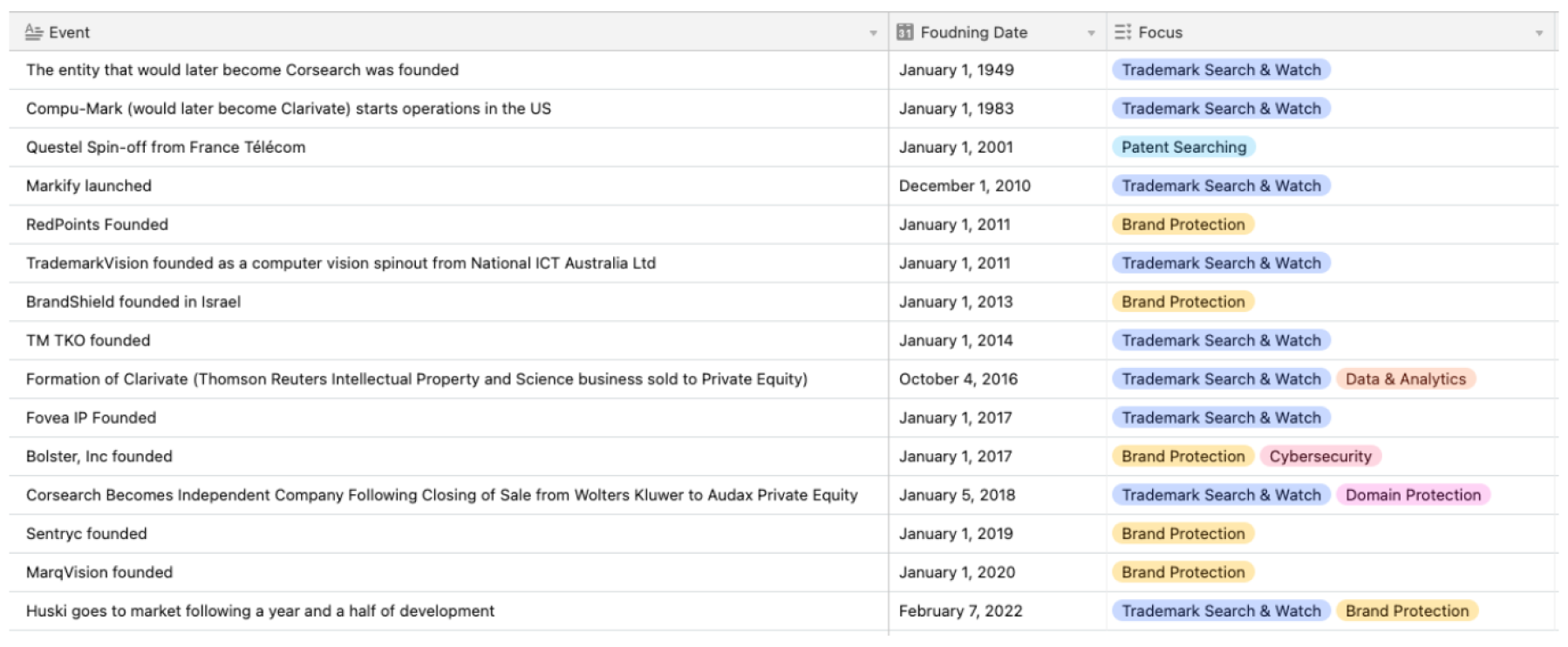Select the TM TKO founded event cell

tap(88, 340)
